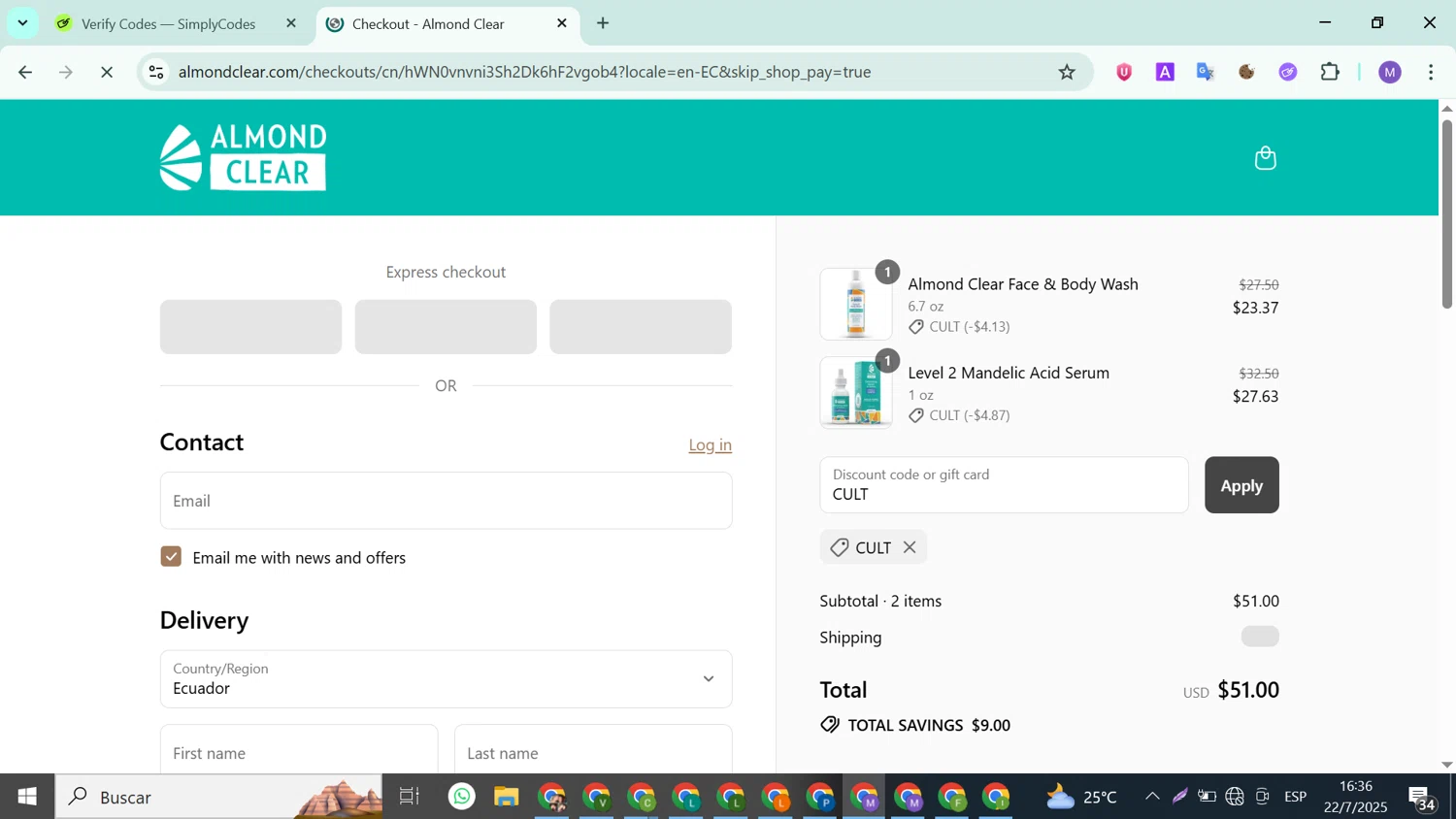Click the battery tray icon
Image resolution: width=1456 pixels, height=819 pixels.
click(1207, 797)
